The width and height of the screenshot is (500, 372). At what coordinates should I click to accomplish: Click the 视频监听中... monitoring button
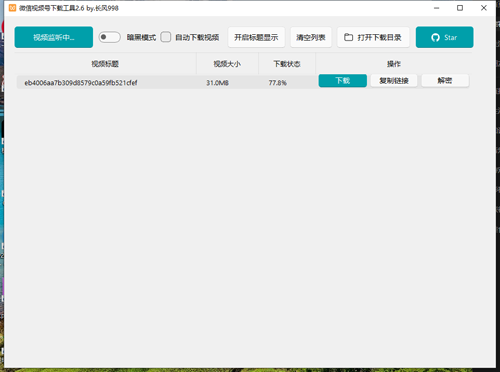(54, 37)
